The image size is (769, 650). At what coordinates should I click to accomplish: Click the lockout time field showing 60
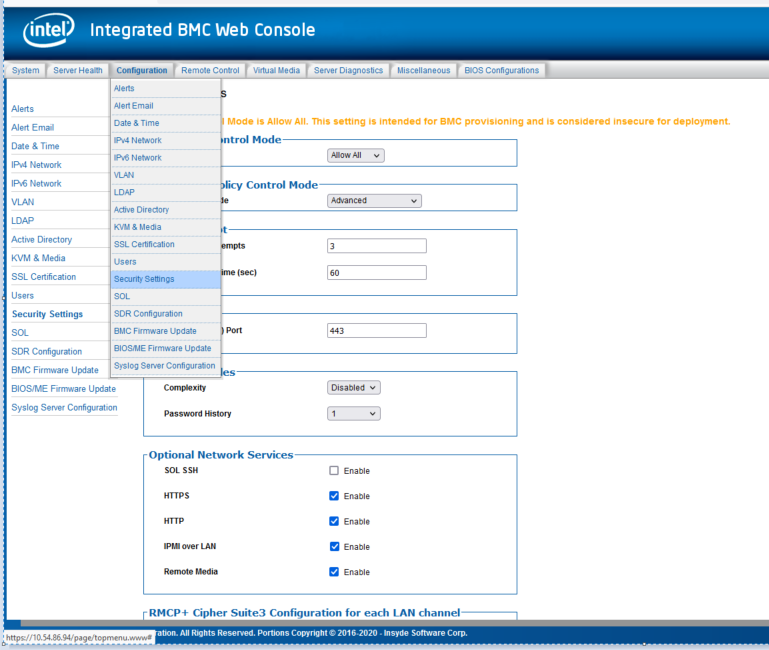(377, 273)
